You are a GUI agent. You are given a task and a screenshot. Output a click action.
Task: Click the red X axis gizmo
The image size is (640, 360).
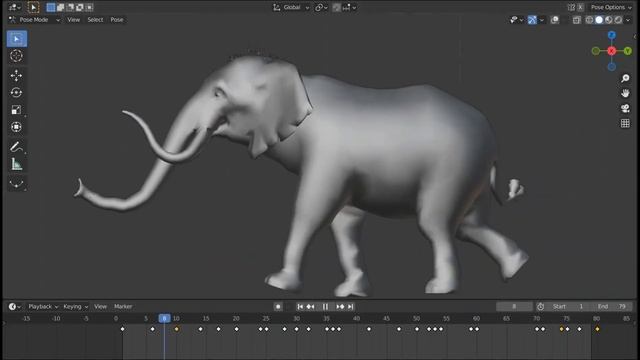coord(611,51)
